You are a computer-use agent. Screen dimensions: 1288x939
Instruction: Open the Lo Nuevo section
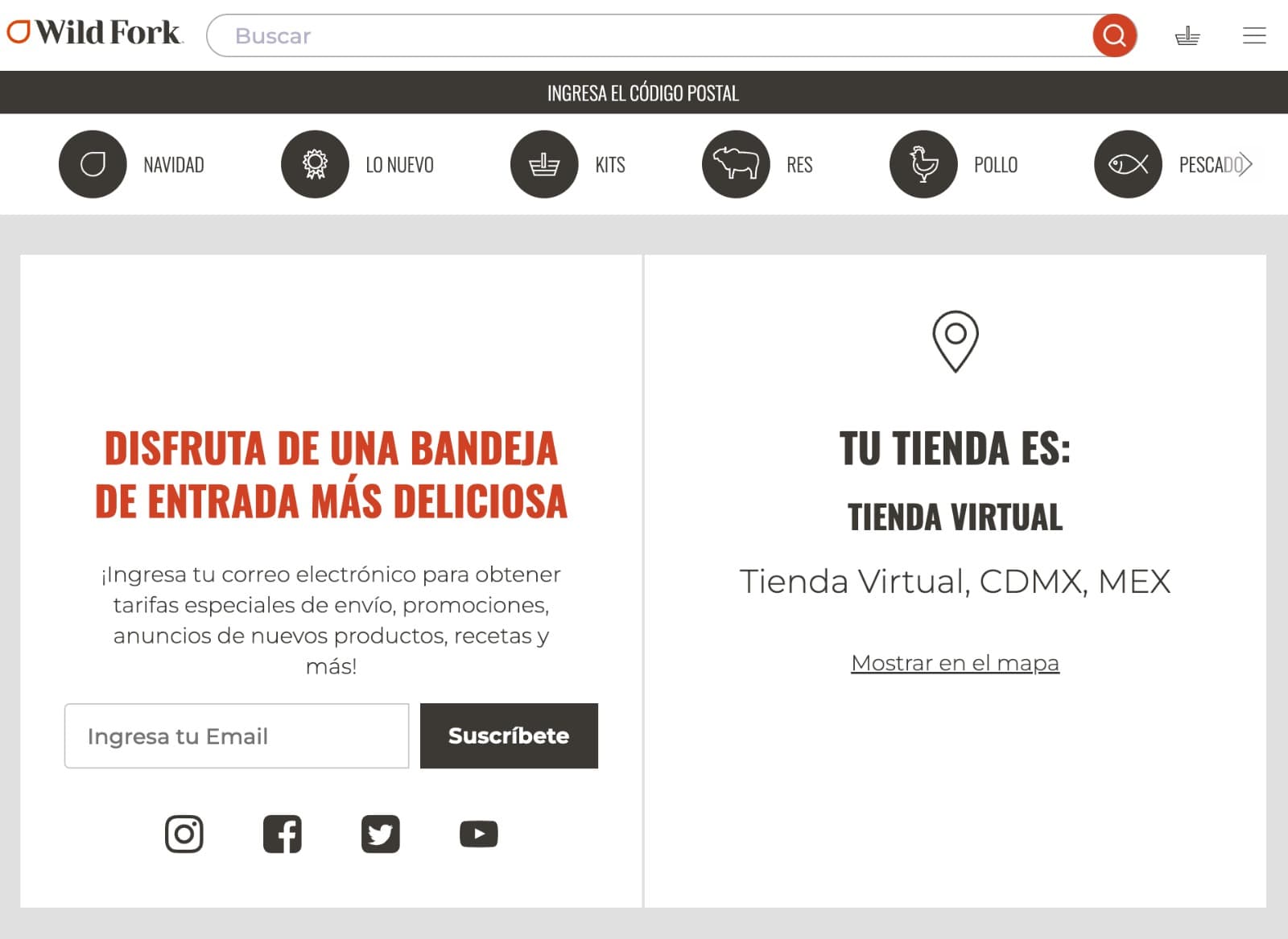point(314,163)
